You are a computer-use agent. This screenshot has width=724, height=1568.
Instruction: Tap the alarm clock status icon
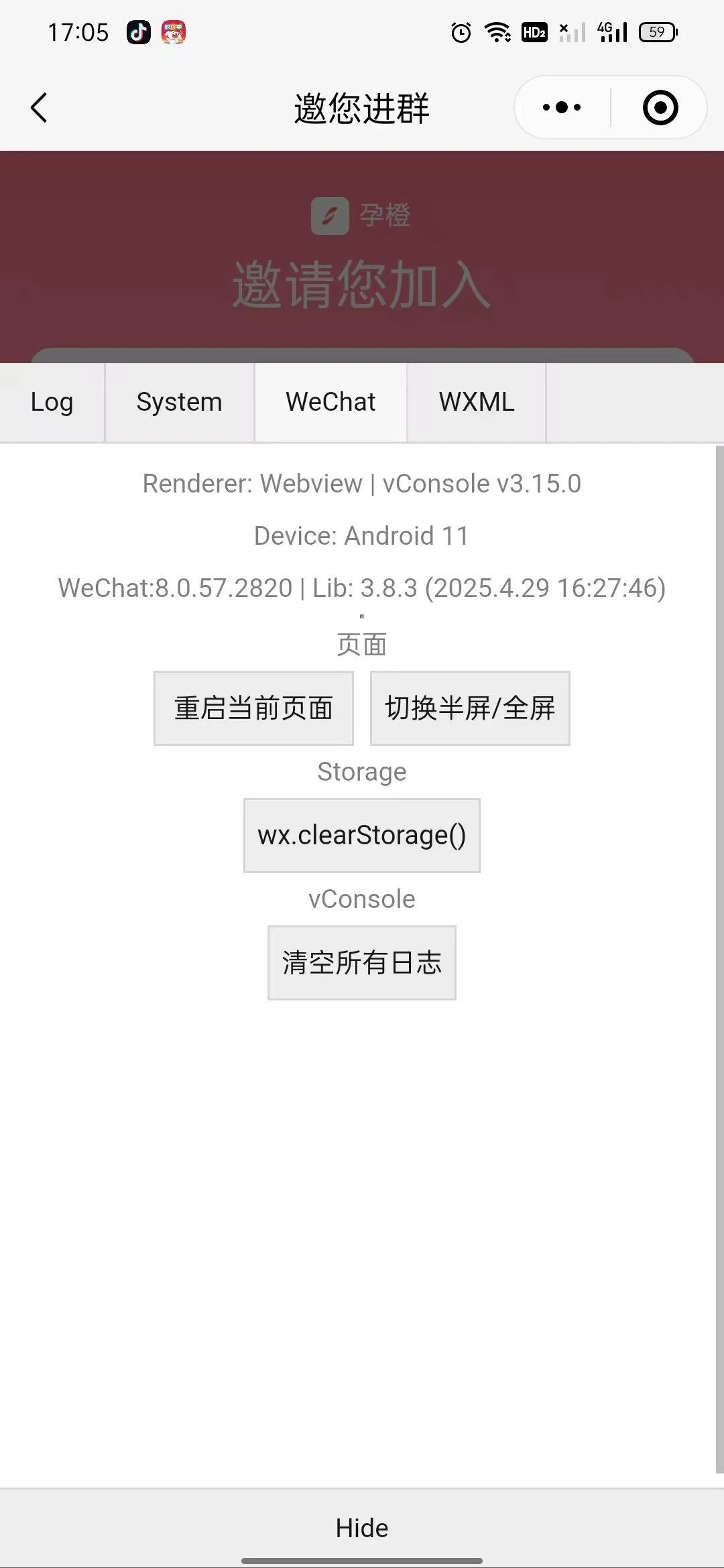(x=461, y=32)
